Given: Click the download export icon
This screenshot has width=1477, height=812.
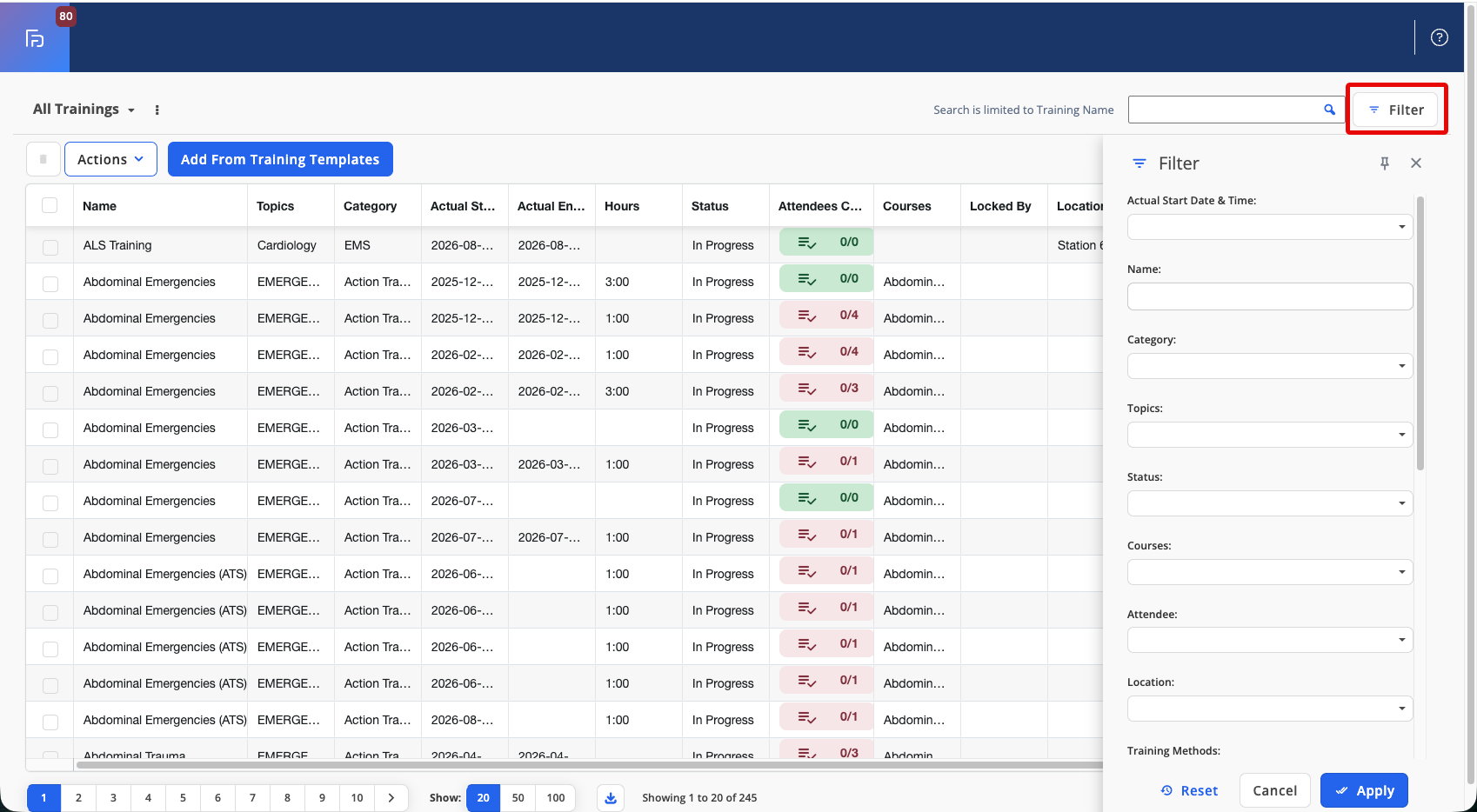Looking at the screenshot, I should [x=611, y=798].
